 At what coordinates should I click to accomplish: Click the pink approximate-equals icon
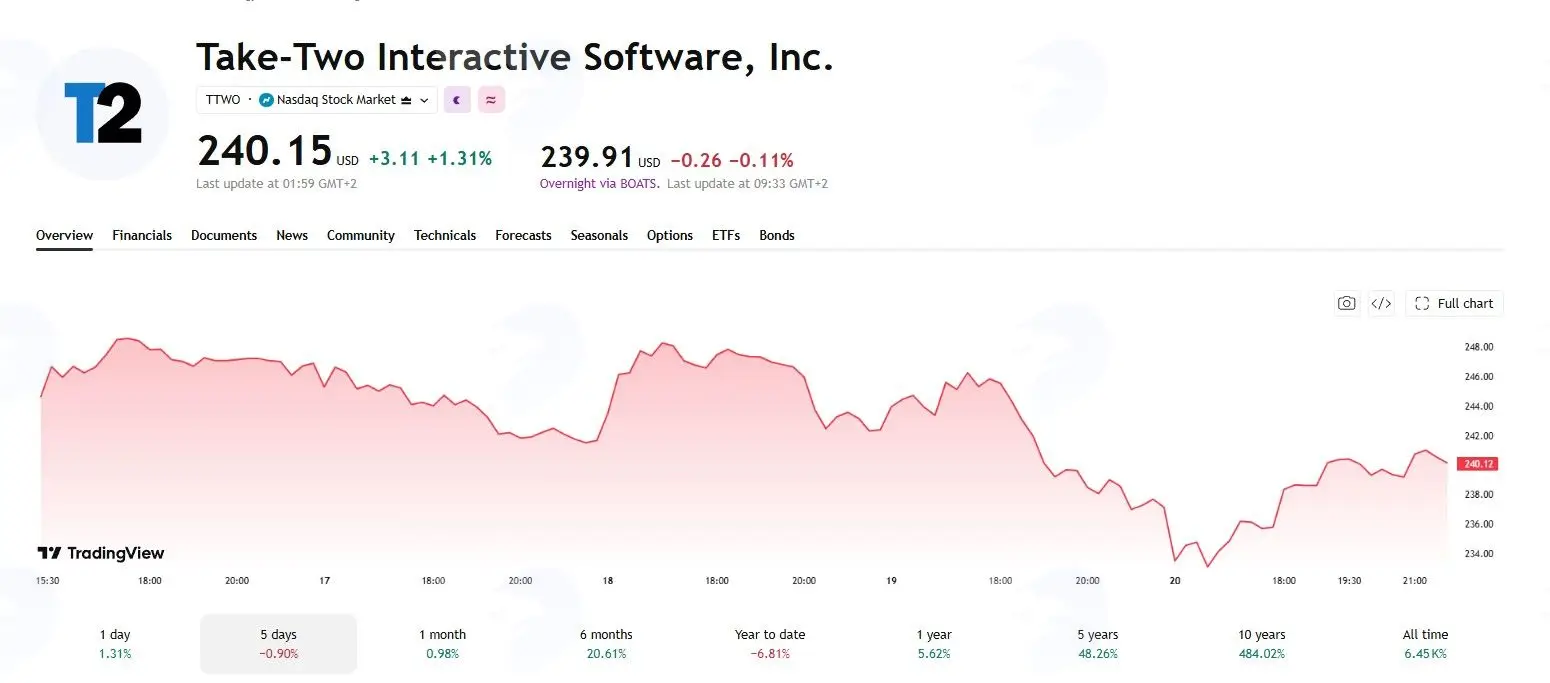(x=491, y=100)
